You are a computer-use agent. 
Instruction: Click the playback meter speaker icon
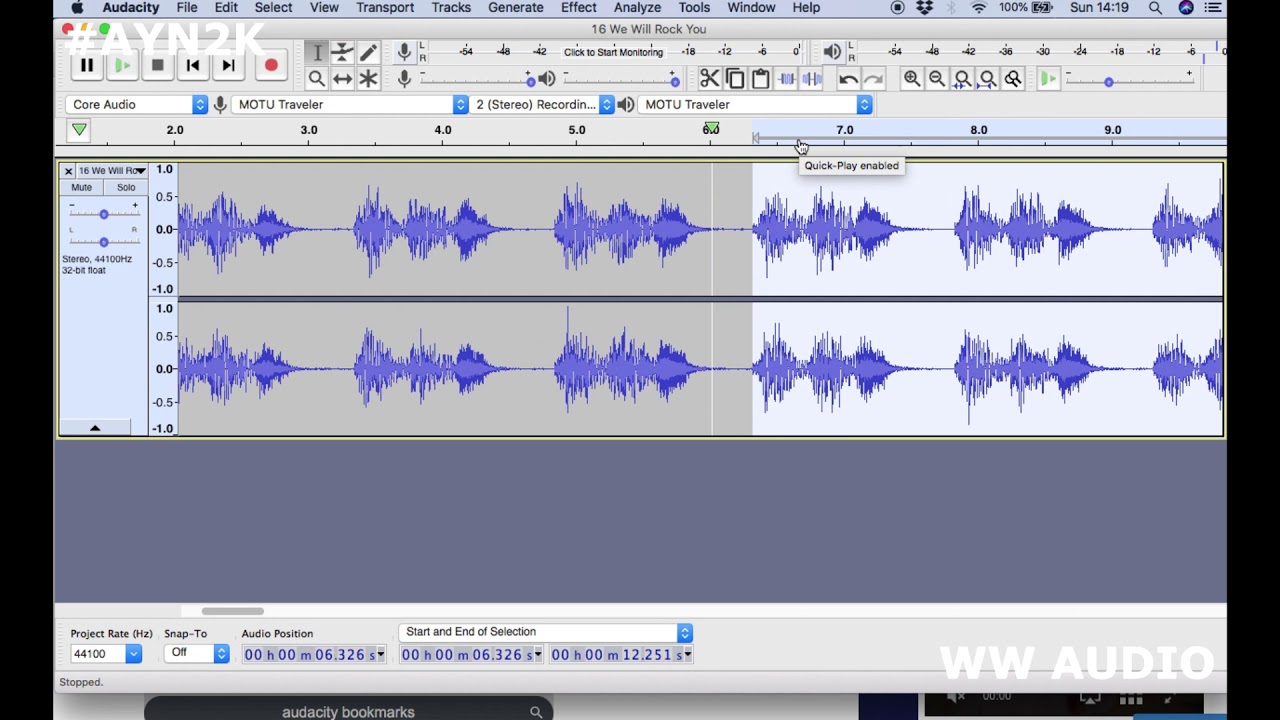tap(832, 52)
